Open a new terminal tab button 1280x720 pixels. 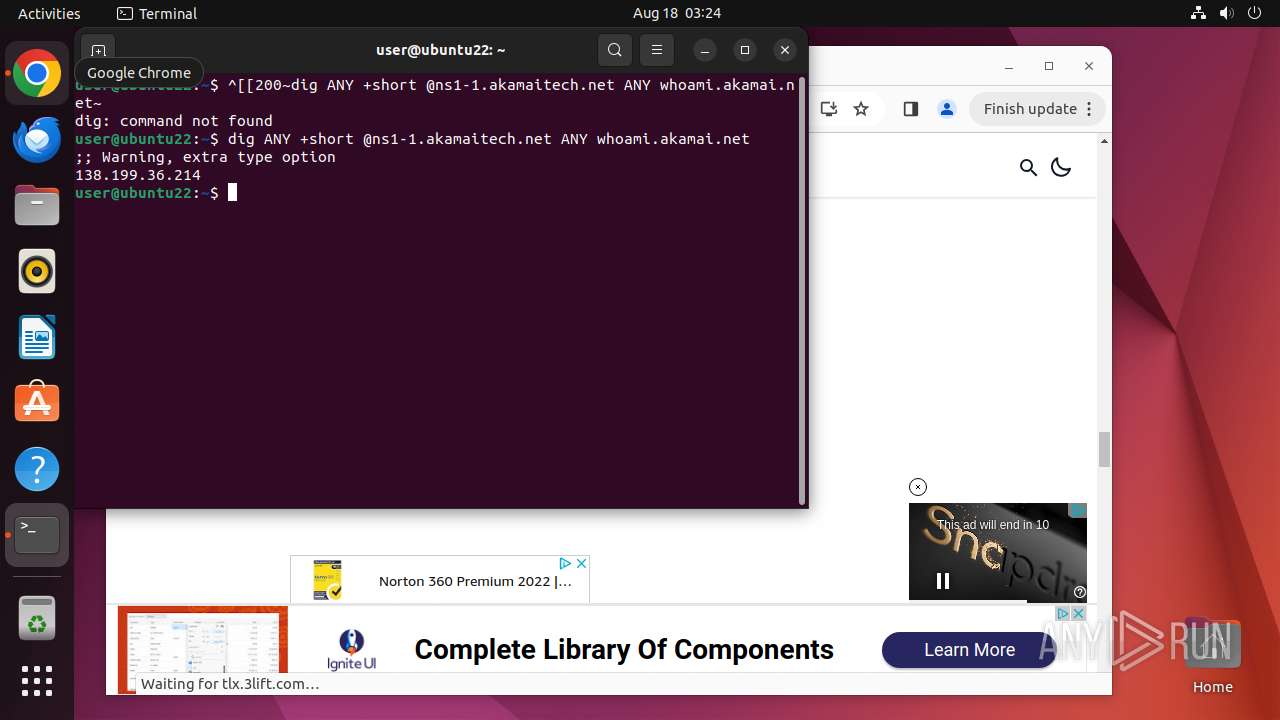98,50
